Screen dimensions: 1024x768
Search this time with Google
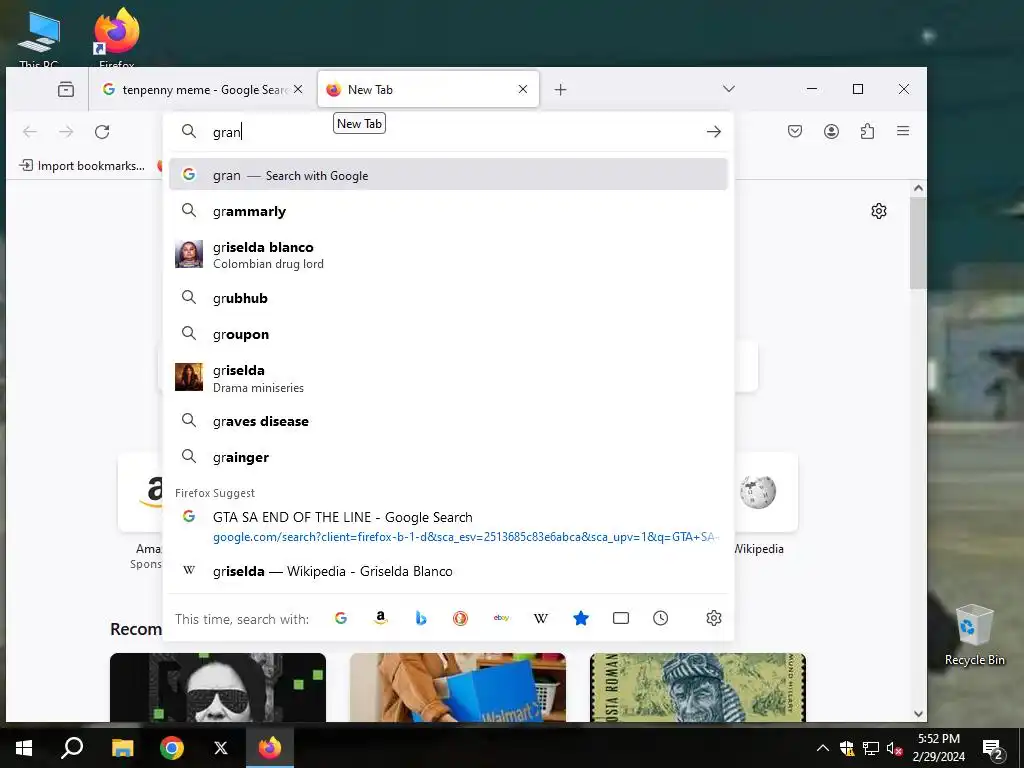click(341, 618)
